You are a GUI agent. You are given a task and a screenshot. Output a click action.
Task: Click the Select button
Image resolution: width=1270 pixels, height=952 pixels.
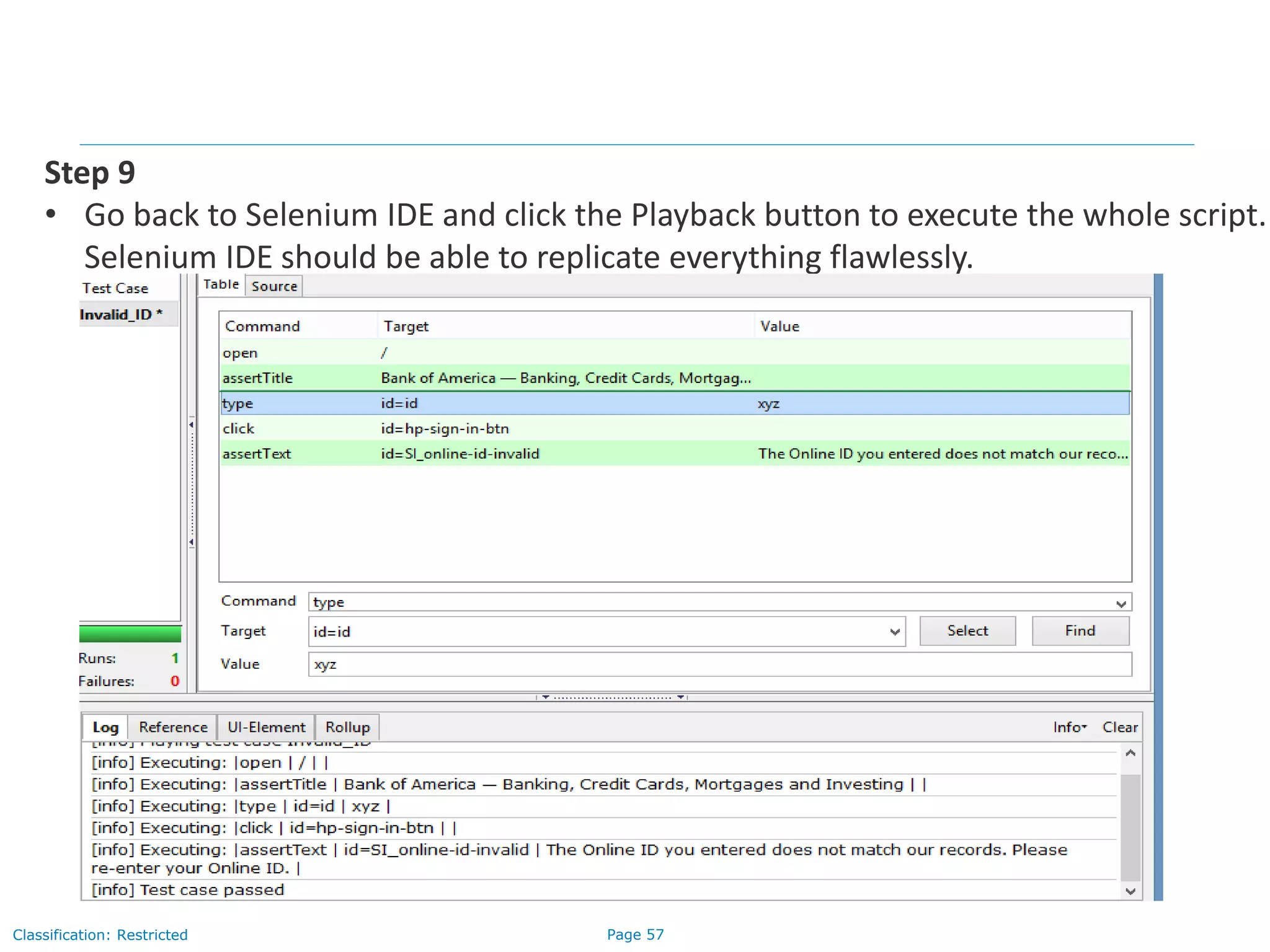coord(967,631)
